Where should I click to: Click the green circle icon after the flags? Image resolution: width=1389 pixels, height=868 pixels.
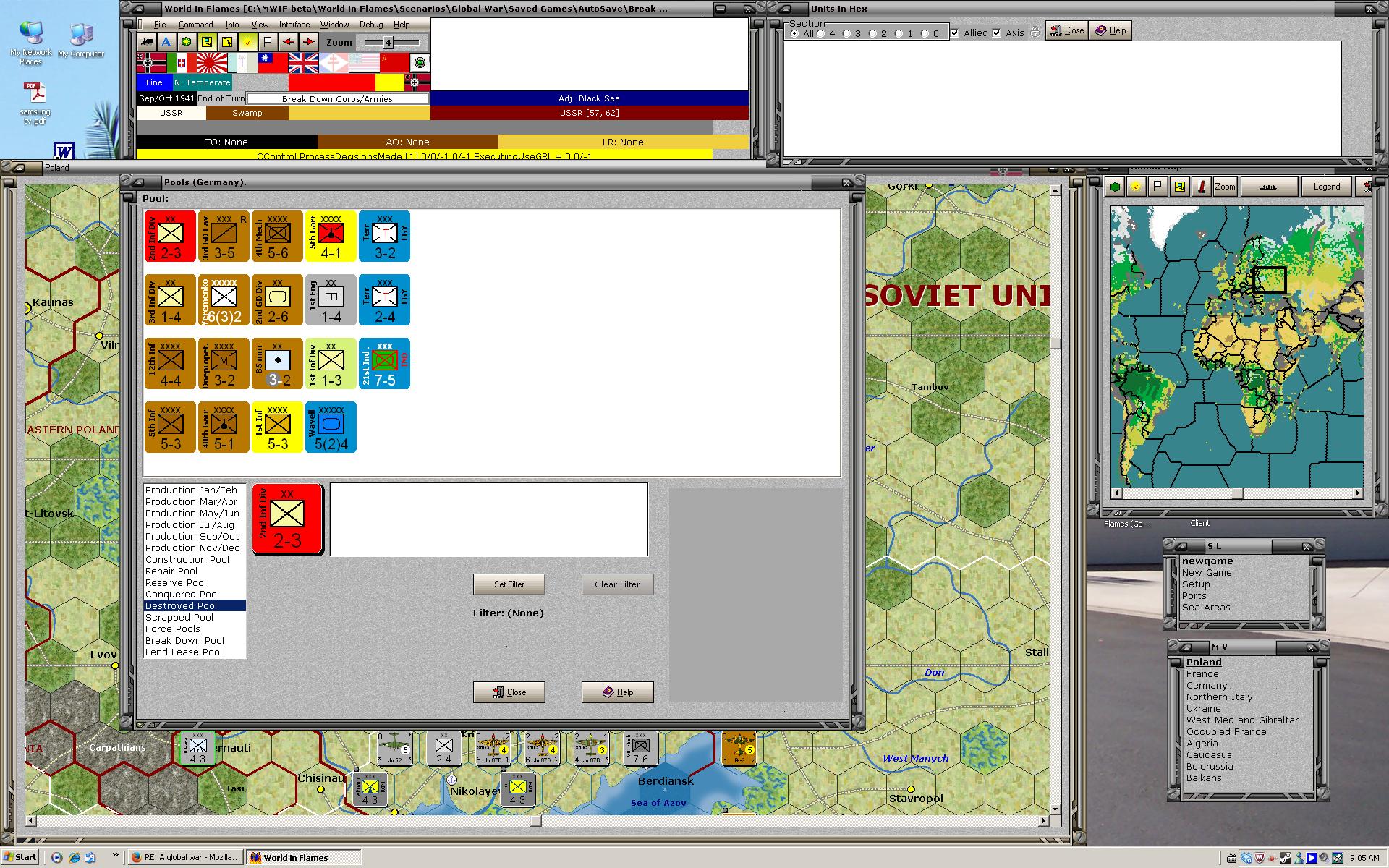(x=420, y=63)
